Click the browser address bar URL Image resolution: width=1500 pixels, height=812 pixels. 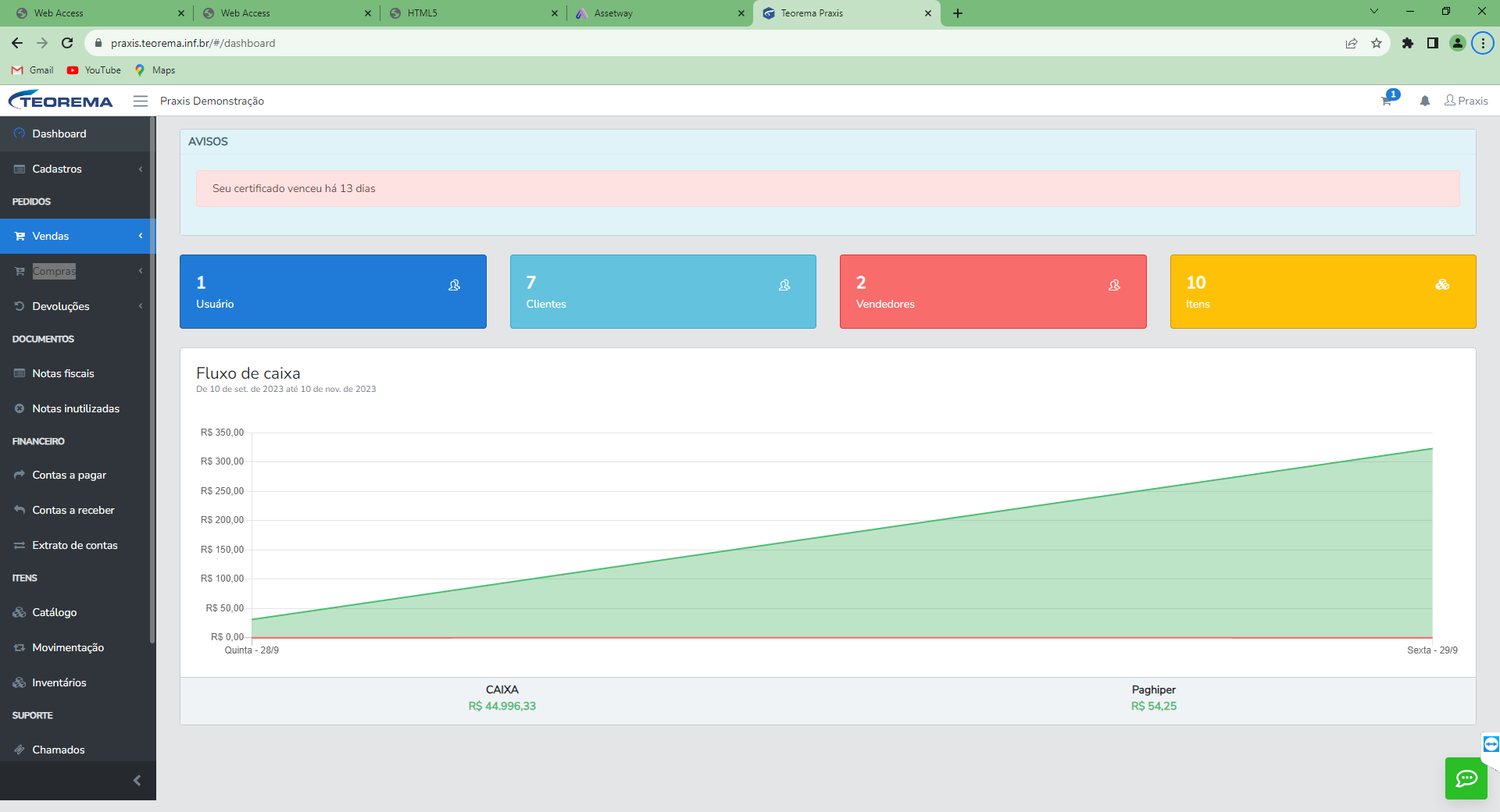193,43
